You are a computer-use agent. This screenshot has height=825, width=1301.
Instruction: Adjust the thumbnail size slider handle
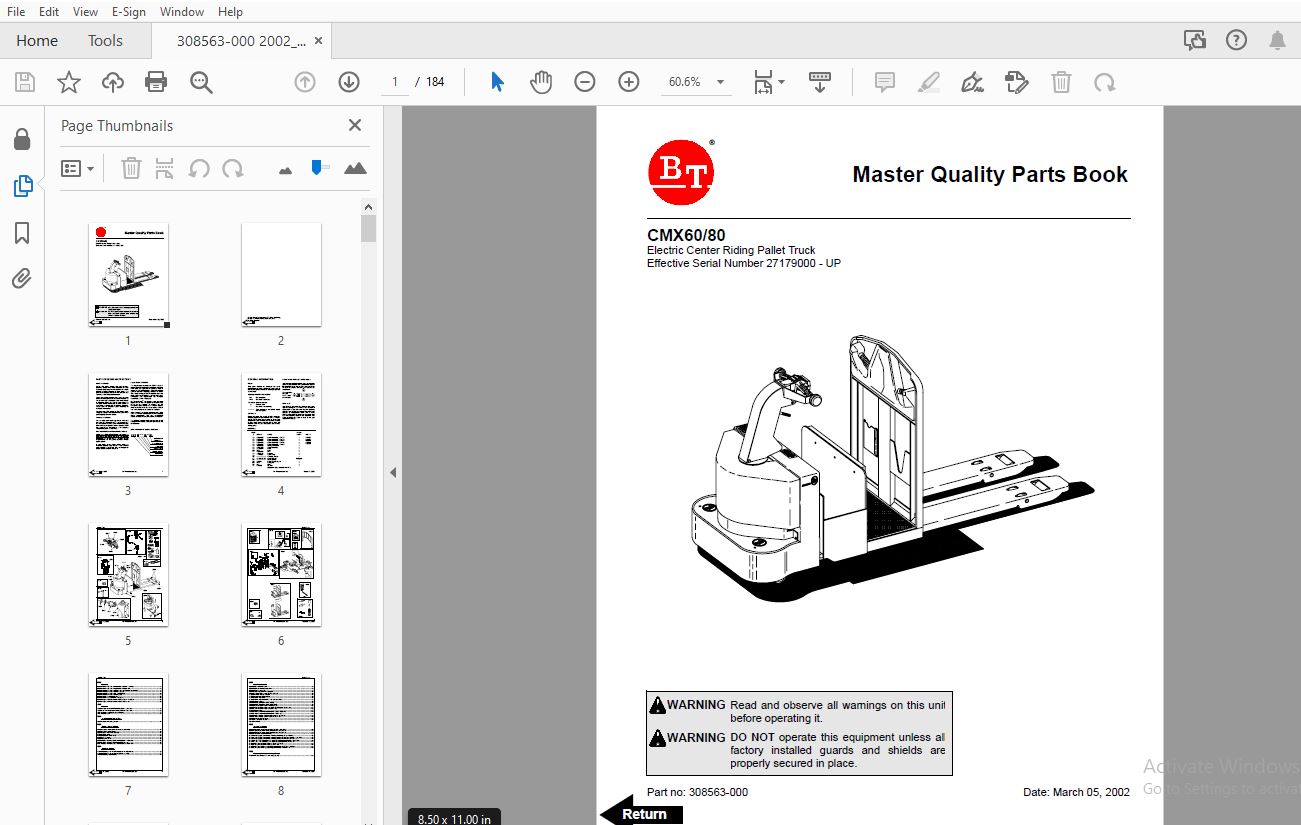(319, 167)
